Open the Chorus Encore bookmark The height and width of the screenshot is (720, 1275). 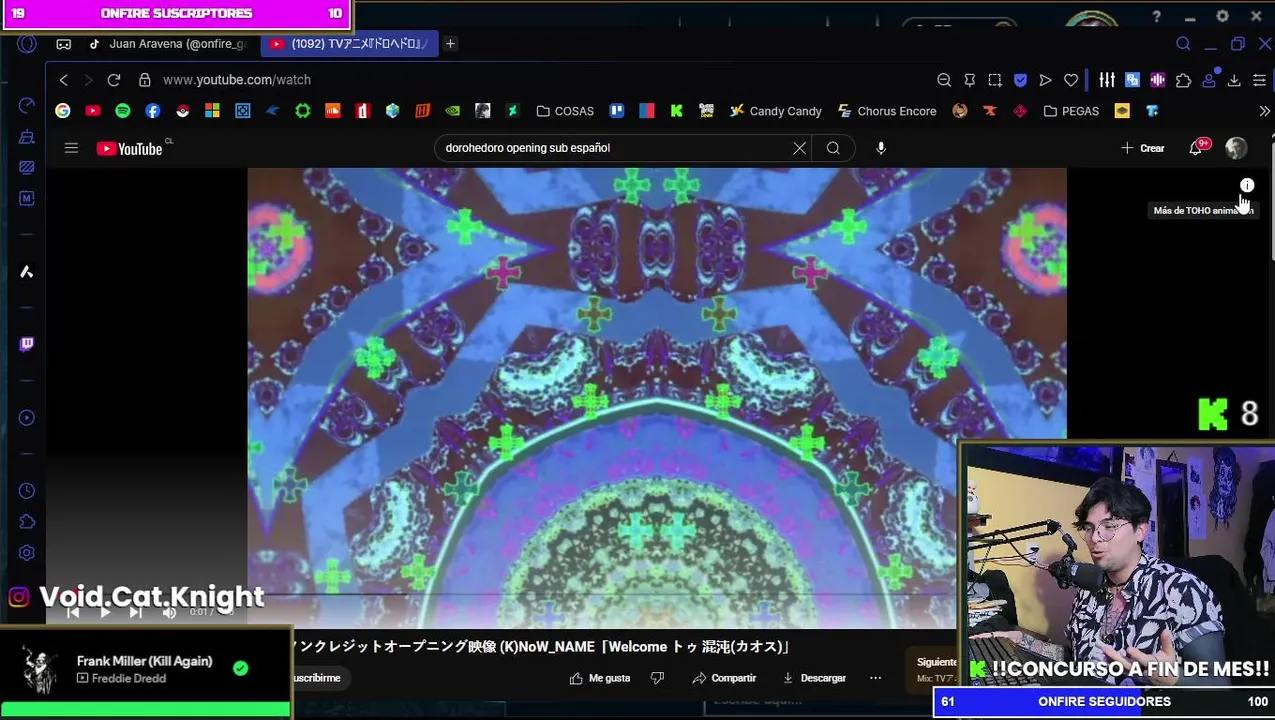pyautogui.click(x=886, y=111)
